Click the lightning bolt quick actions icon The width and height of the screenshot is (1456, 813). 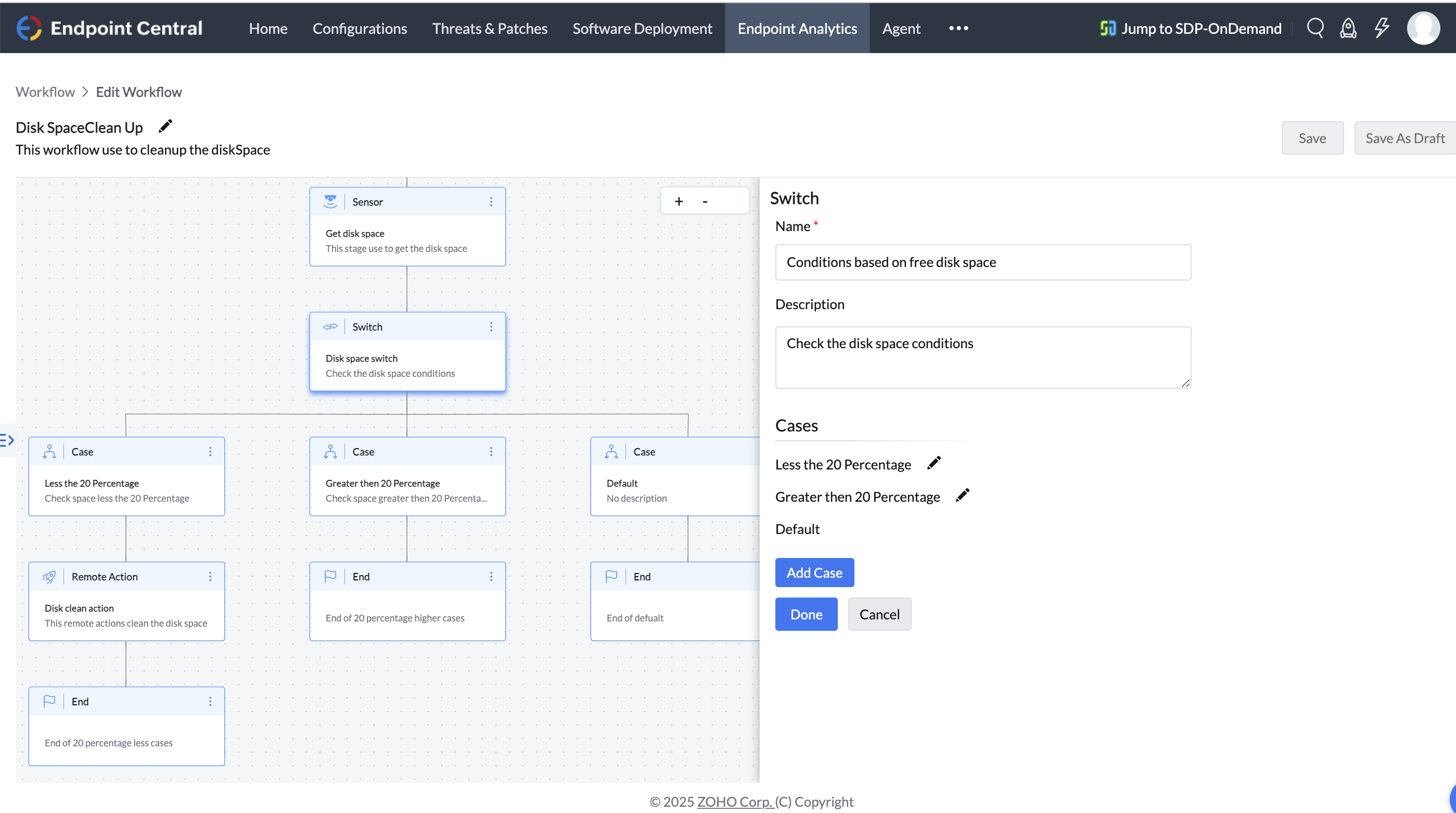1382,28
